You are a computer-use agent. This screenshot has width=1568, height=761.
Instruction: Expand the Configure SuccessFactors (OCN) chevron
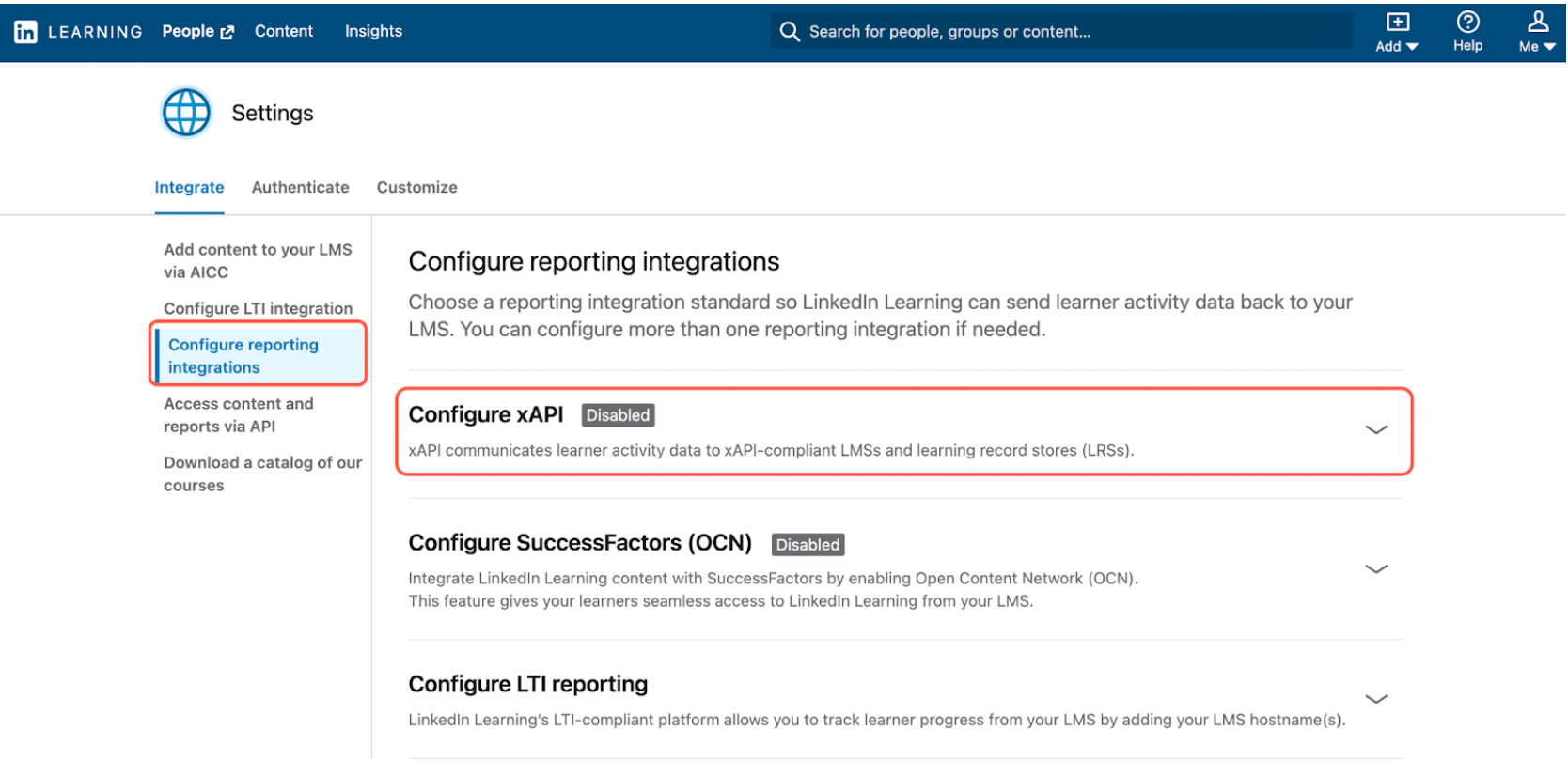[x=1375, y=569]
